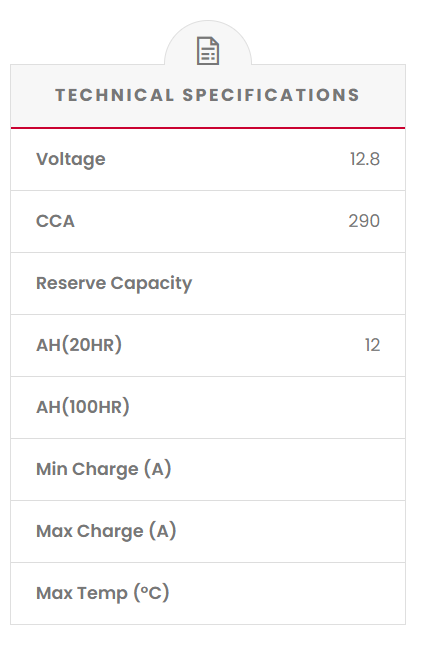422x651 pixels.
Task: Select the Max Charge (A) label
Action: pos(106,531)
